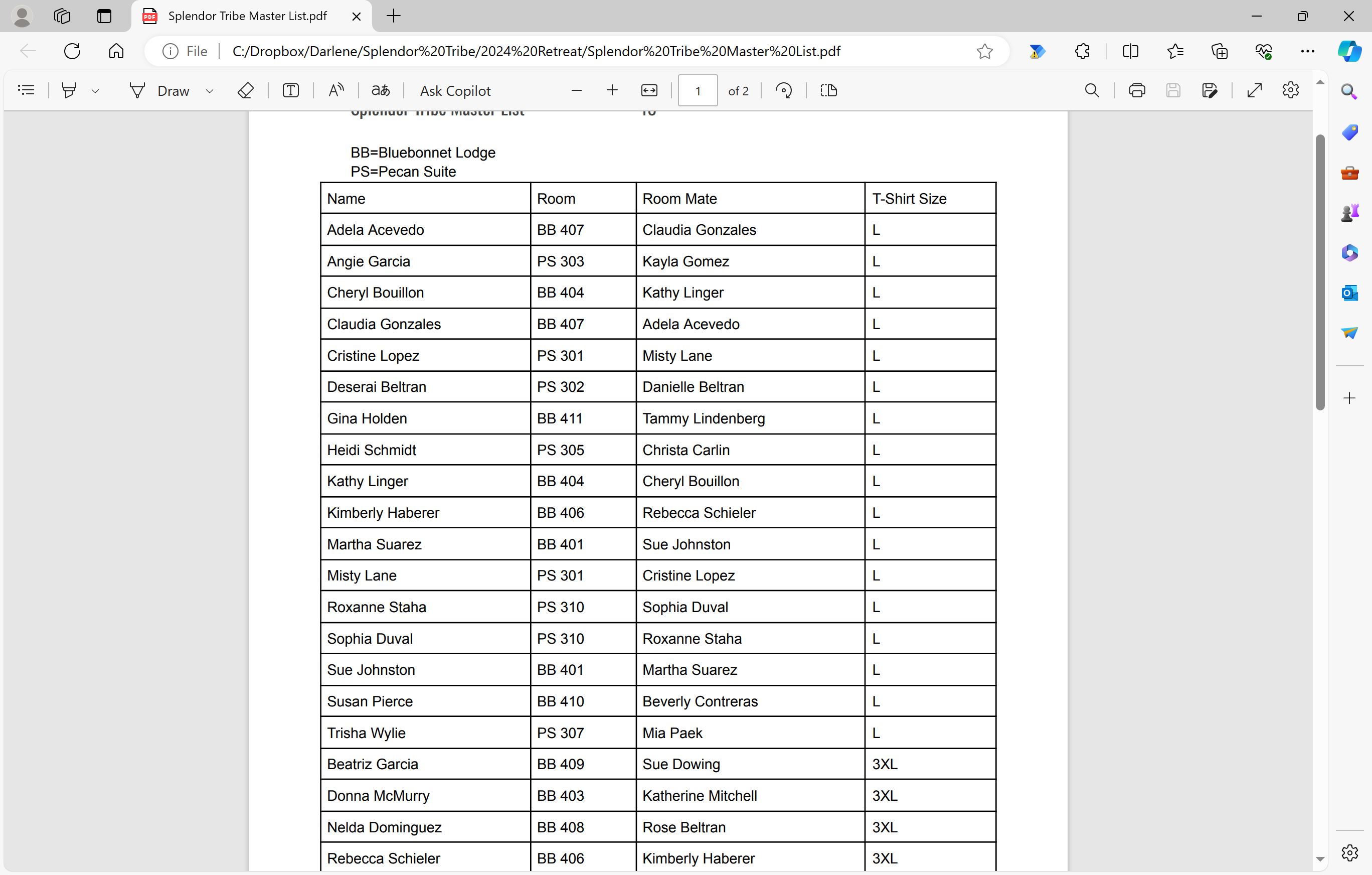
Task: Expand the Draw tool options dropdown
Action: tap(209, 91)
